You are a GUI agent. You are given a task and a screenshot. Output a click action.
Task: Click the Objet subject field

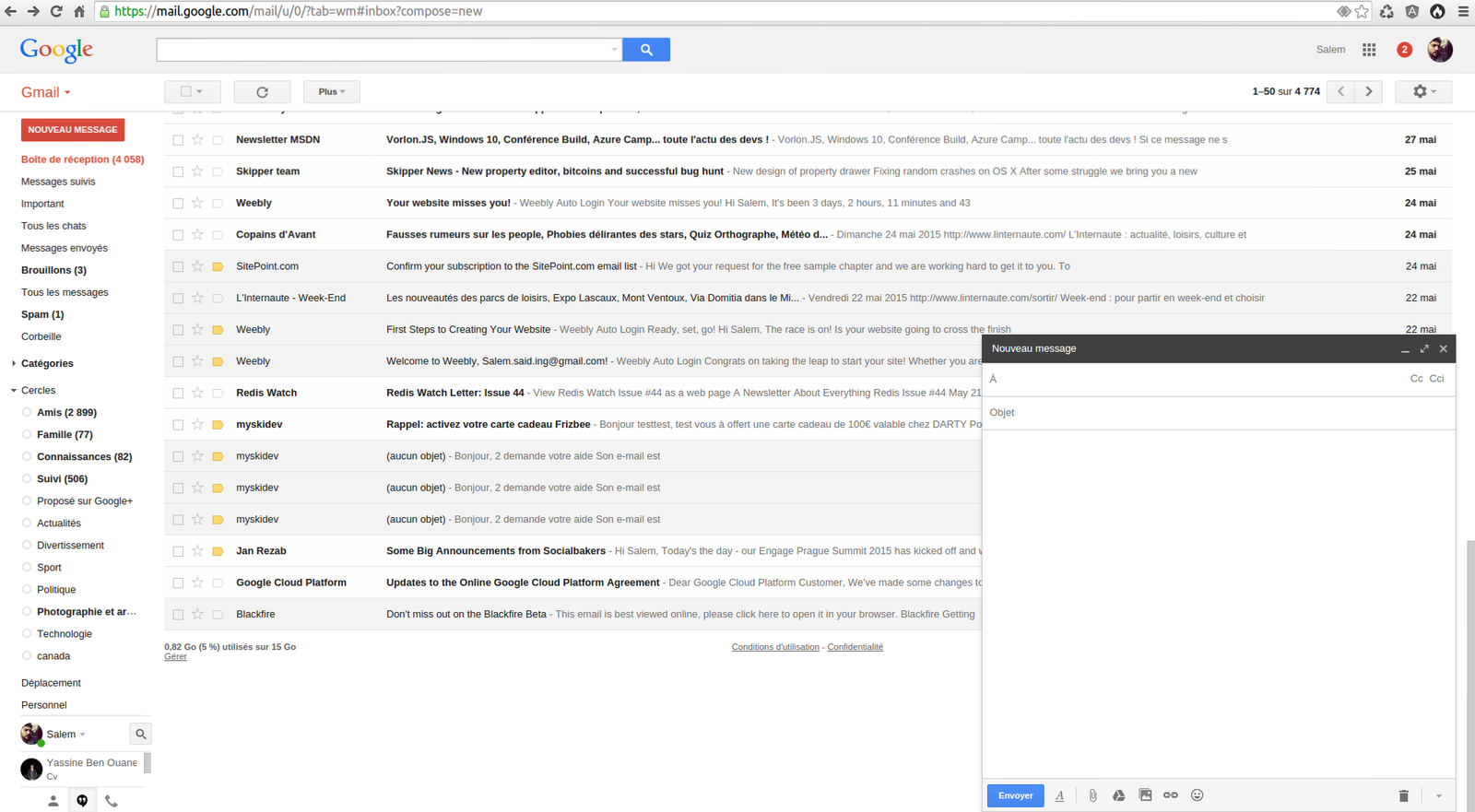[1219, 413]
